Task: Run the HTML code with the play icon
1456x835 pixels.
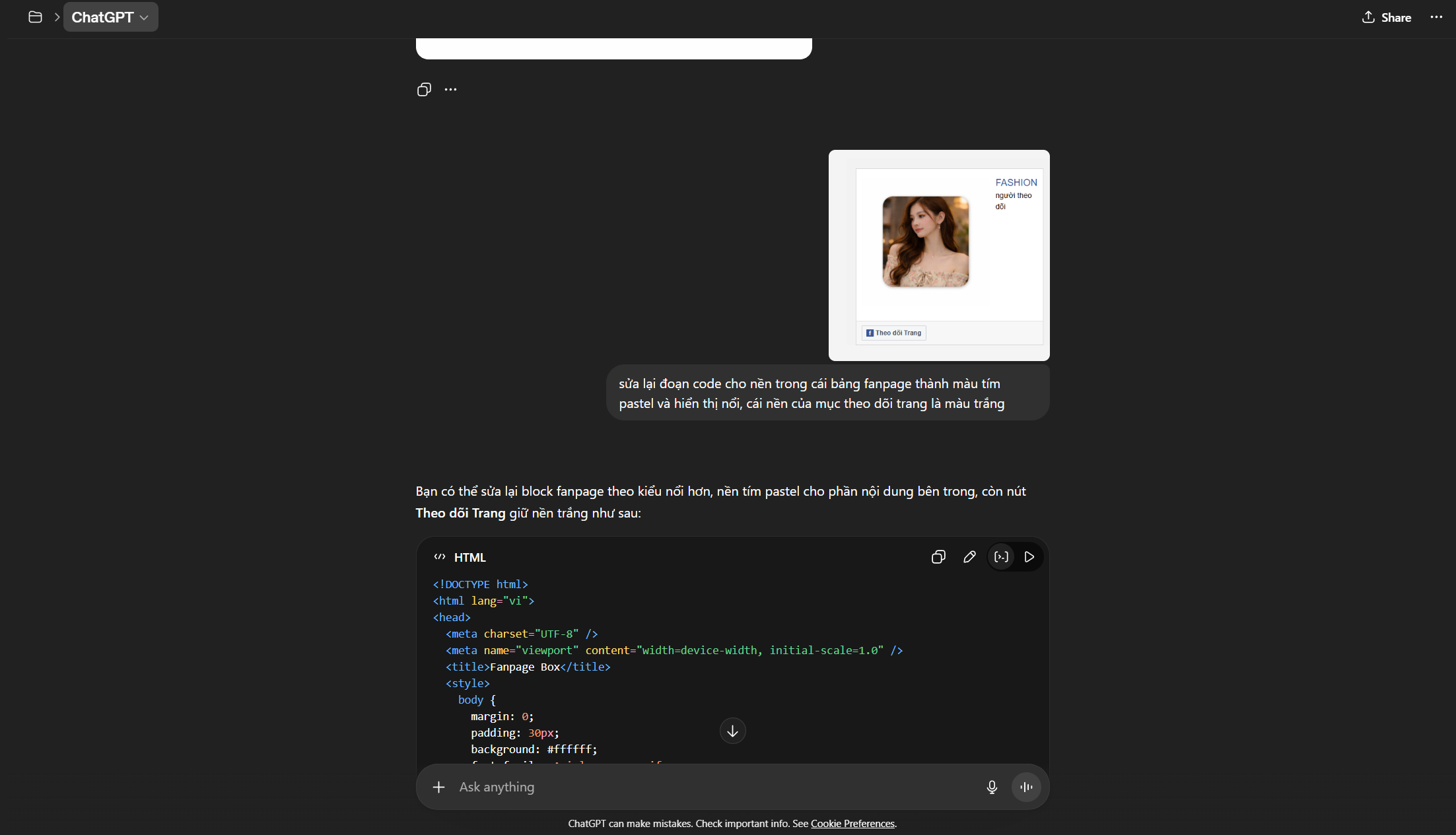Action: coord(1029,557)
